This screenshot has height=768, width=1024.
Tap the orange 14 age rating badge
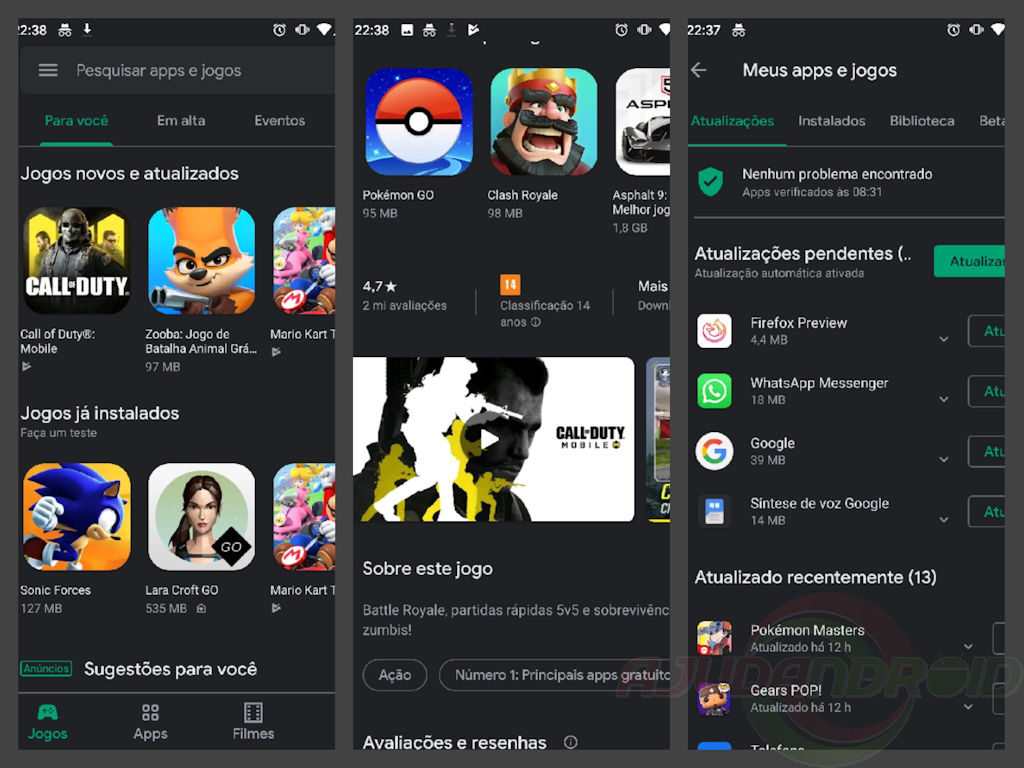pyautogui.click(x=510, y=285)
